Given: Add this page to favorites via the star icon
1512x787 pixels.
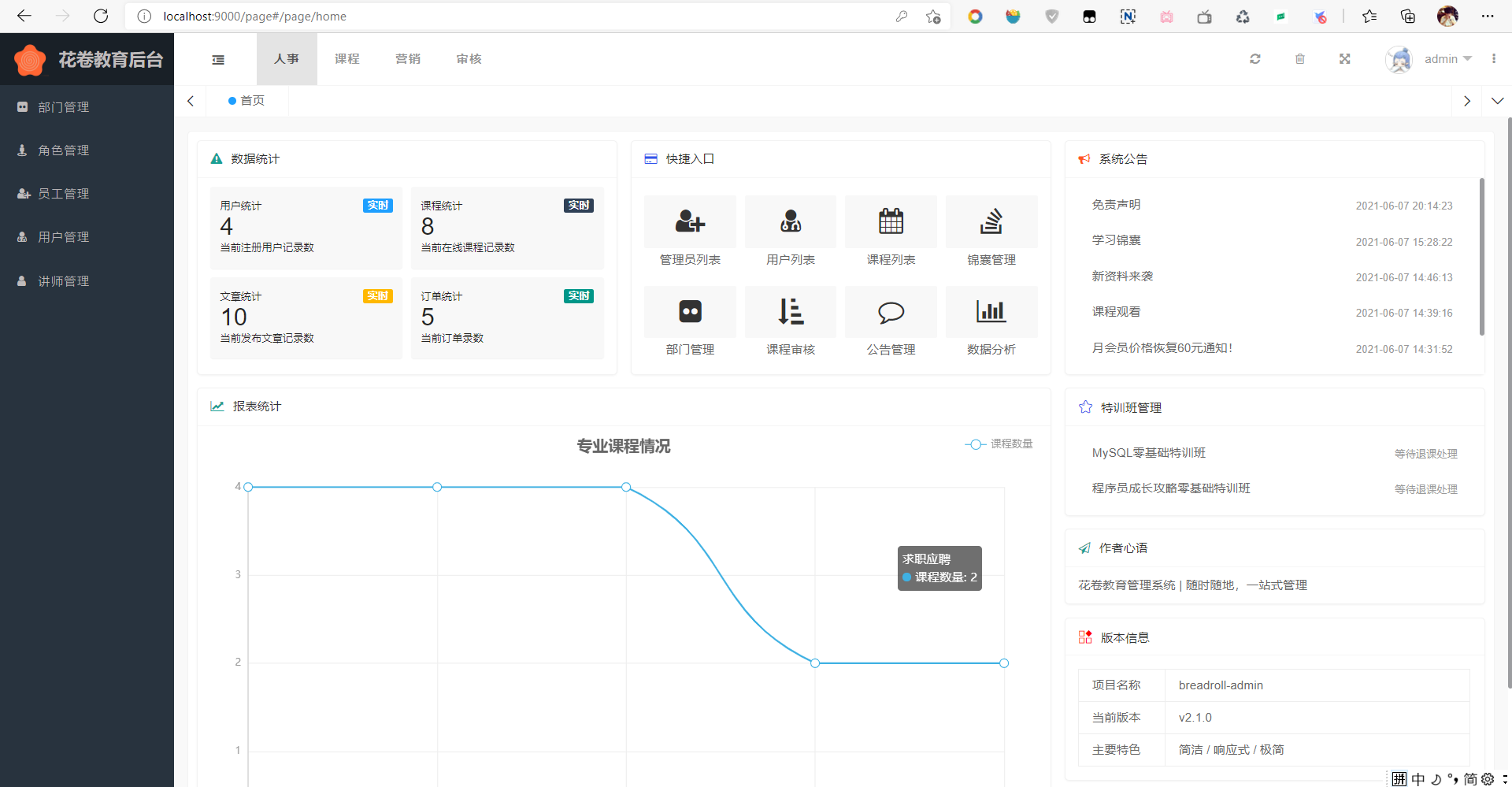Looking at the screenshot, I should click(933, 16).
